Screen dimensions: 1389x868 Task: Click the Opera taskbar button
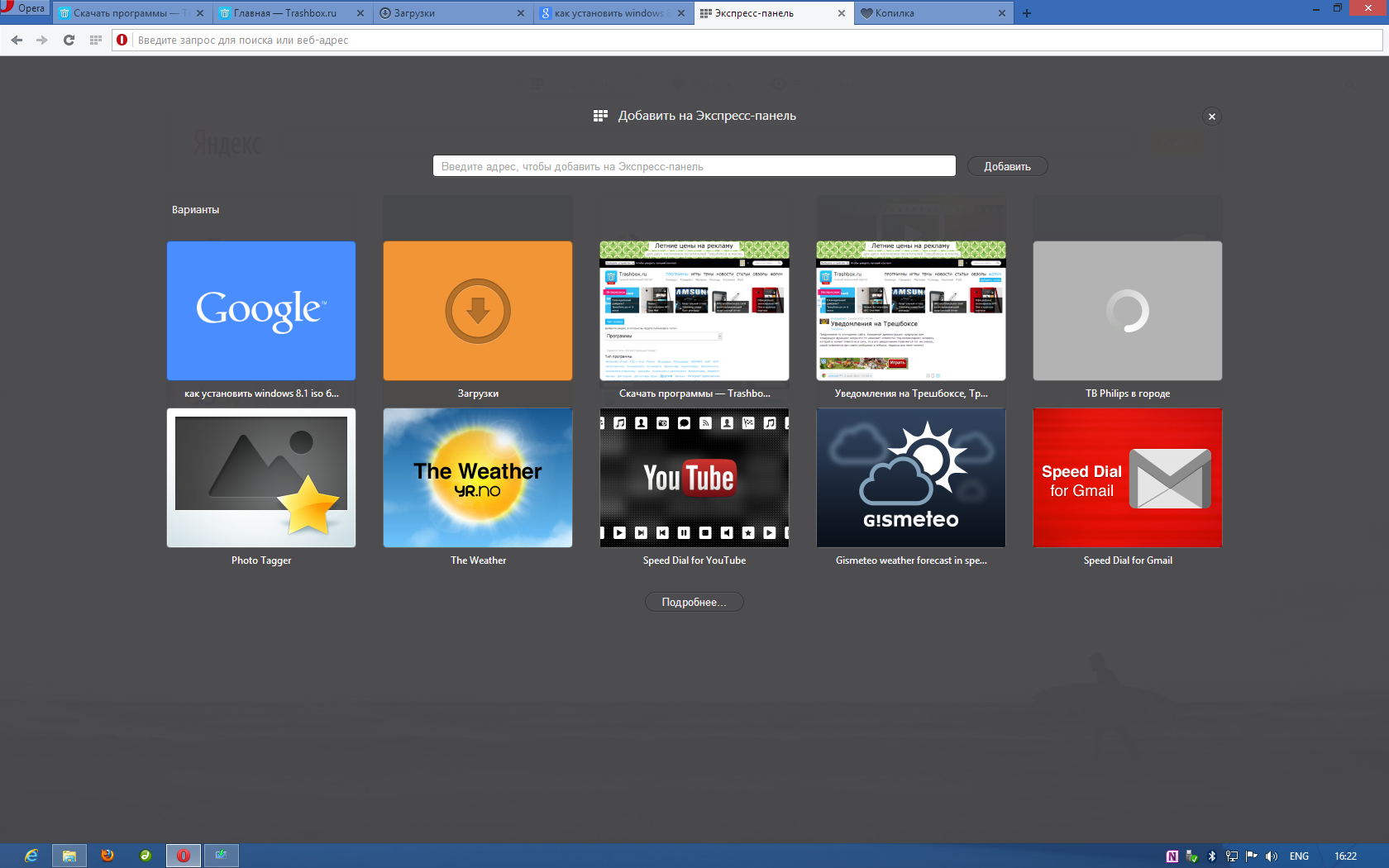[183, 856]
